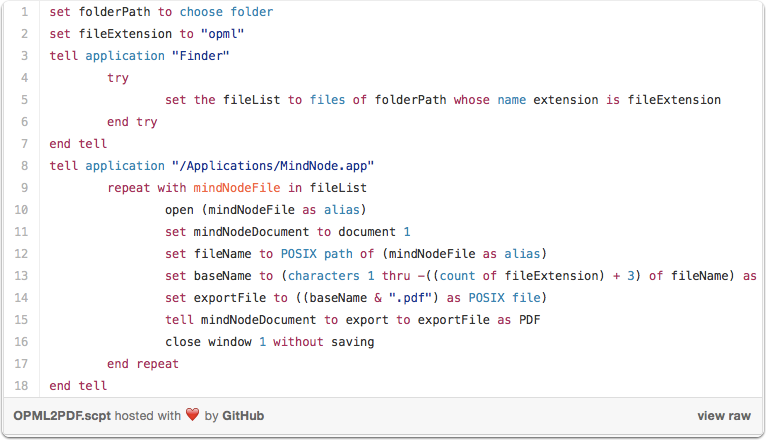Click the word "open" on line 10
This screenshot has height=440, width=766.
pos(179,210)
